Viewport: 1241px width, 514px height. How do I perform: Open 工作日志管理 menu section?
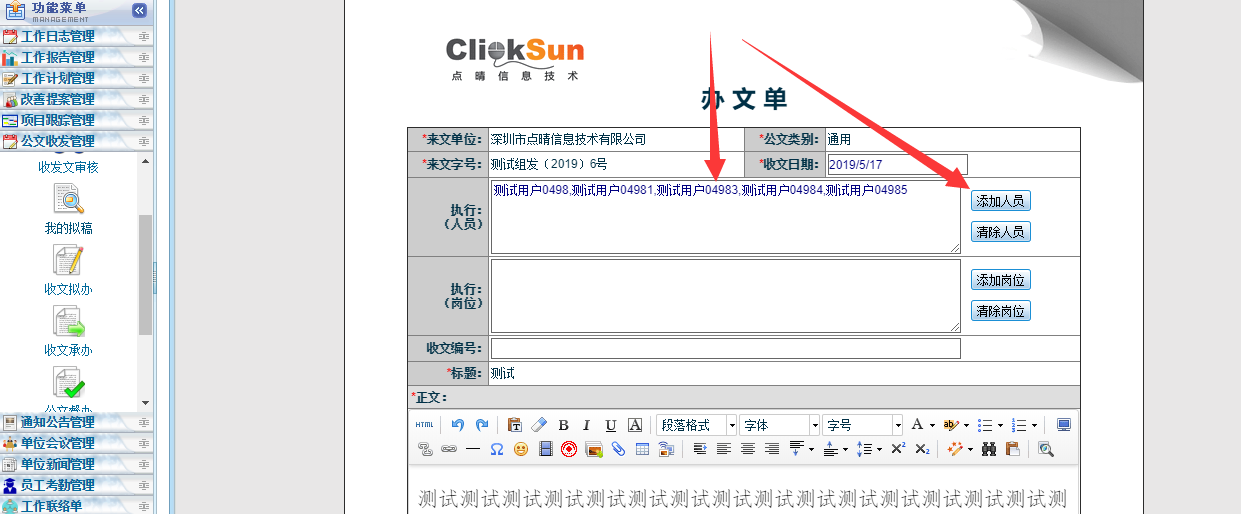tap(77, 37)
